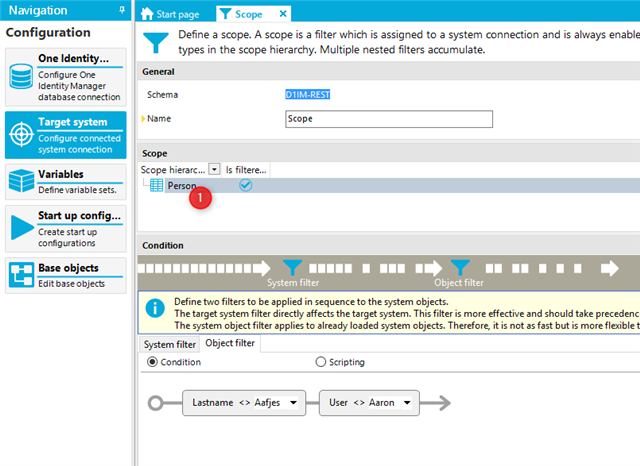This screenshot has width=640, height=466.
Task: Click the System filter funnel in flow diagram
Action: pyautogui.click(x=292, y=268)
